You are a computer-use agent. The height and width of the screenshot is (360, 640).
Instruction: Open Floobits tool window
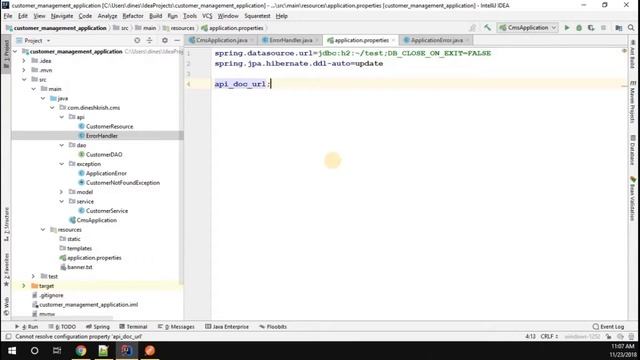point(273,327)
